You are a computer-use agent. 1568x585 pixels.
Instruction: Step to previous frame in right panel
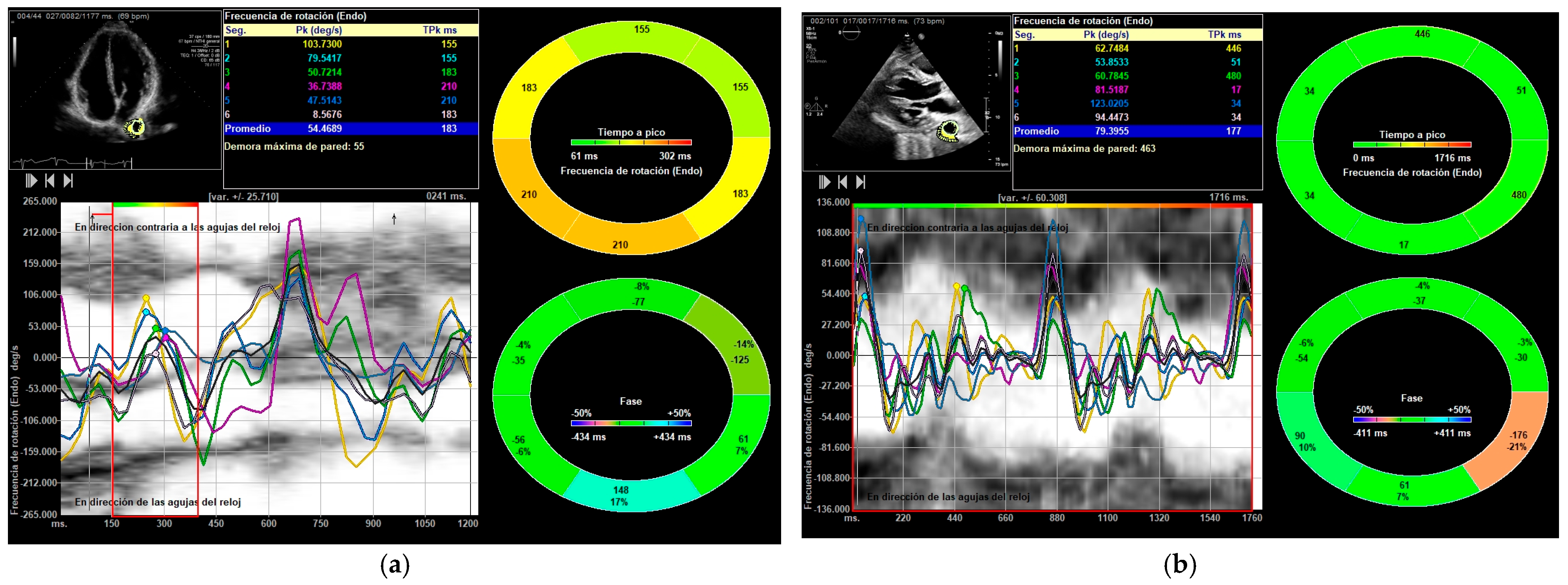842,182
